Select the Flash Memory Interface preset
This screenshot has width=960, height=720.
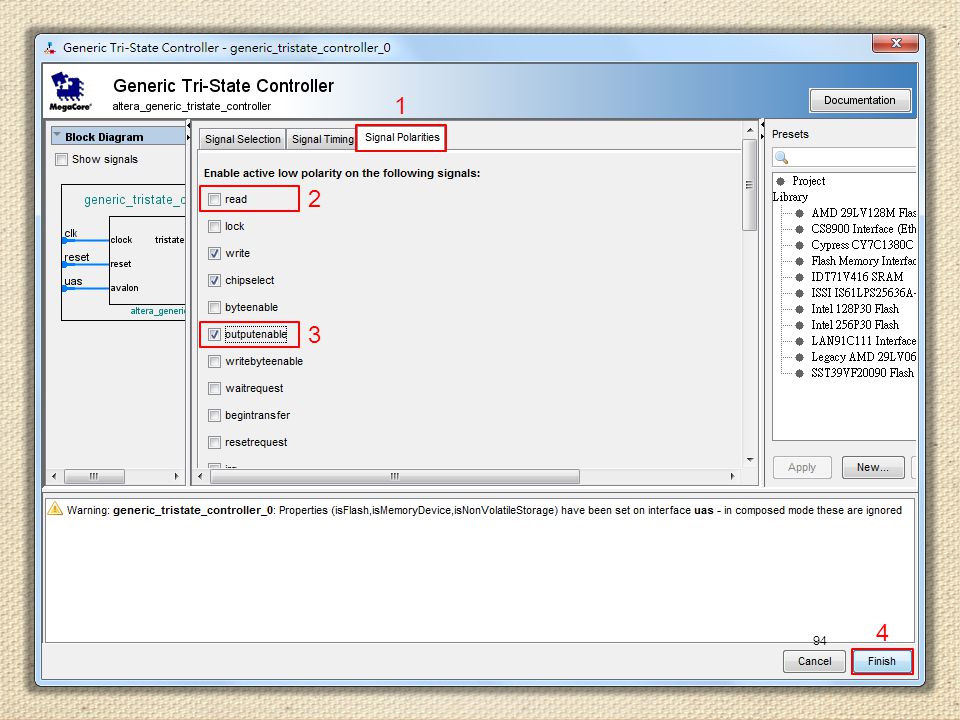point(863,260)
